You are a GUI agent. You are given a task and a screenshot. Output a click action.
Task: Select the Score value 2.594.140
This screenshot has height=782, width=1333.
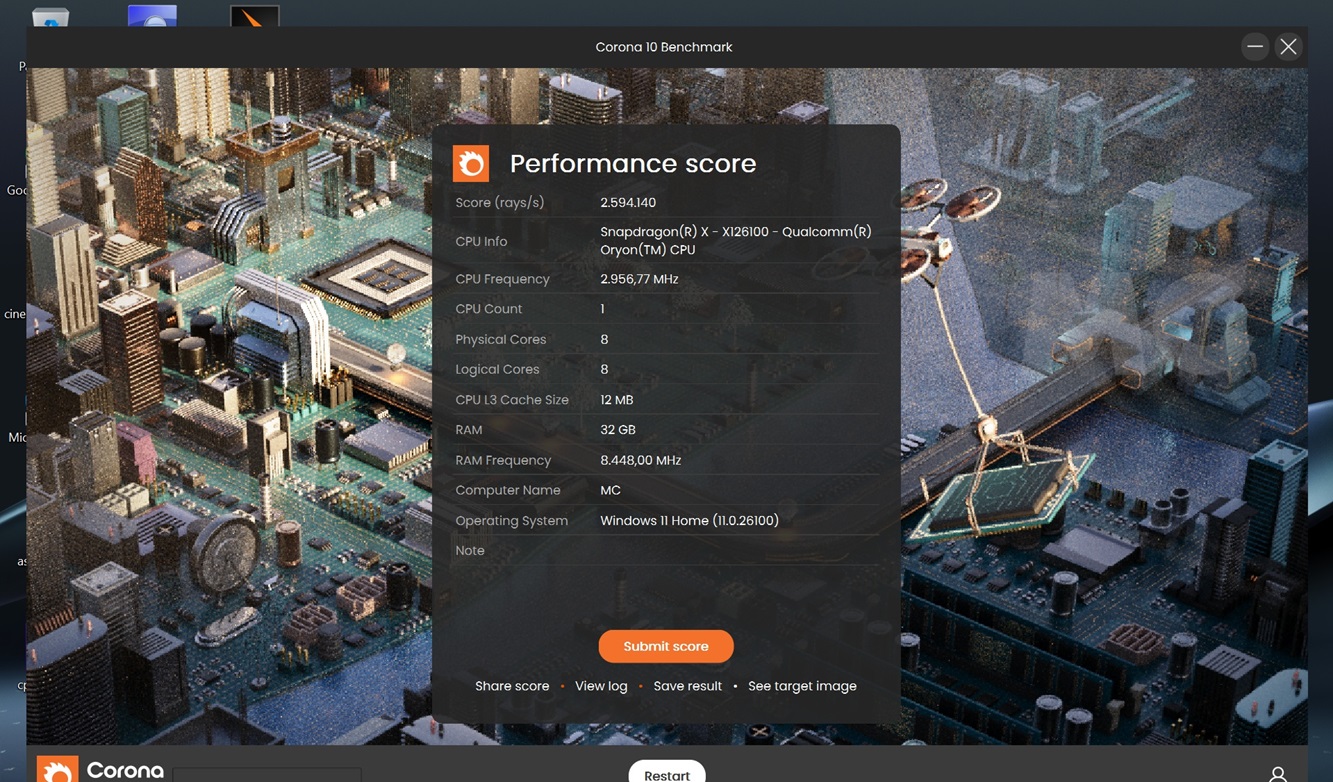[628, 203]
